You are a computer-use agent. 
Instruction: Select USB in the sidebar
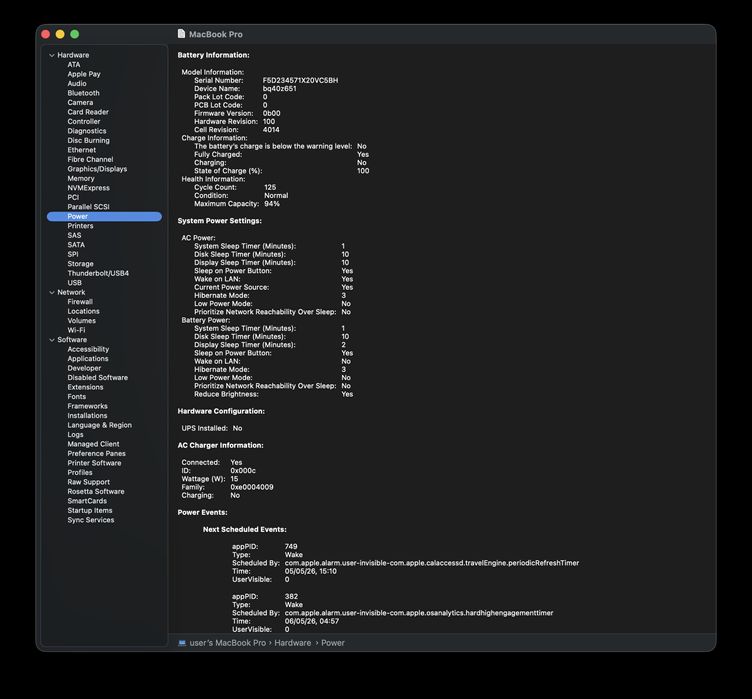(x=74, y=283)
